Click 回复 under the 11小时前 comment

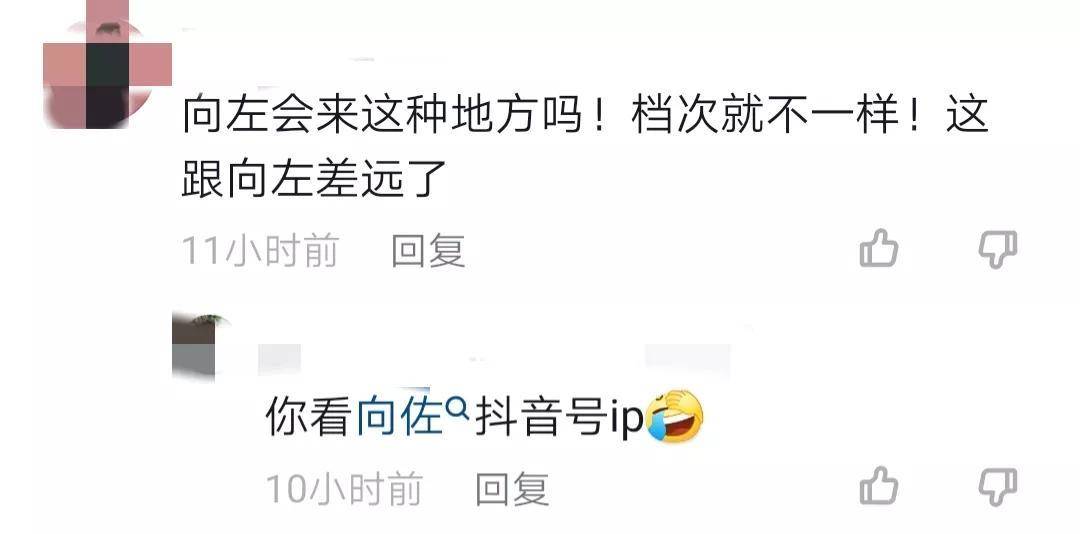tap(428, 251)
